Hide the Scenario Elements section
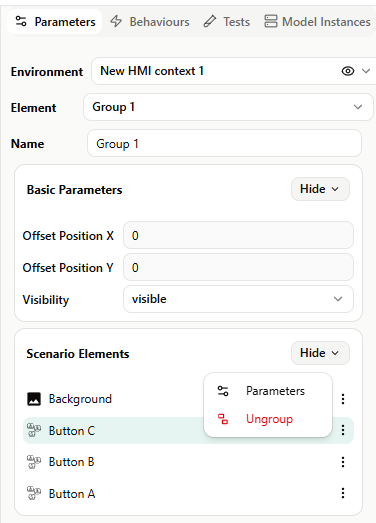This screenshot has width=376, height=523. [x=320, y=353]
